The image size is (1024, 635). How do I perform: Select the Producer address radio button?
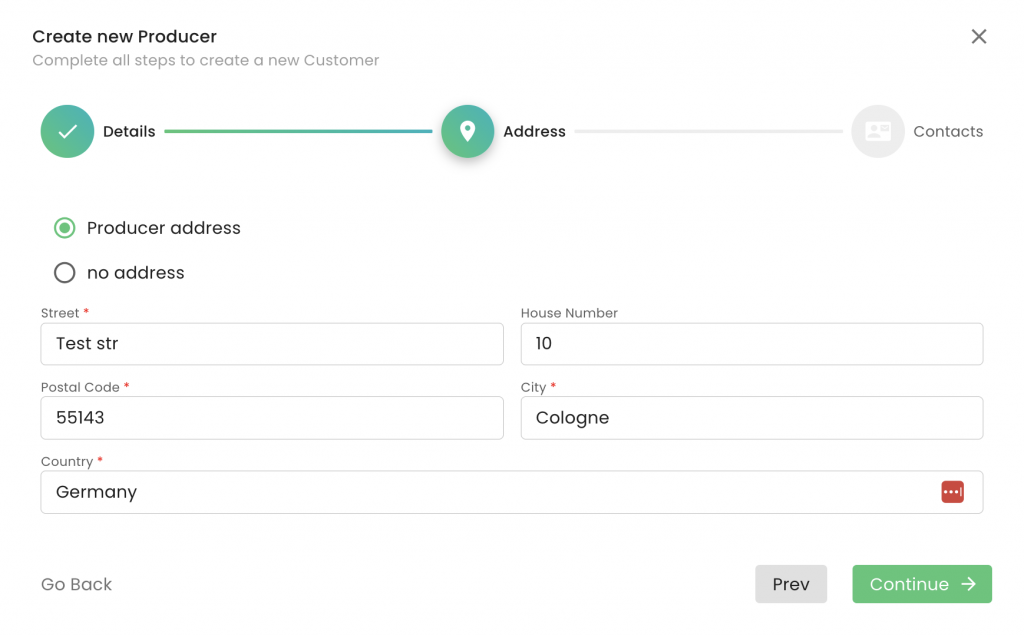[x=65, y=228]
